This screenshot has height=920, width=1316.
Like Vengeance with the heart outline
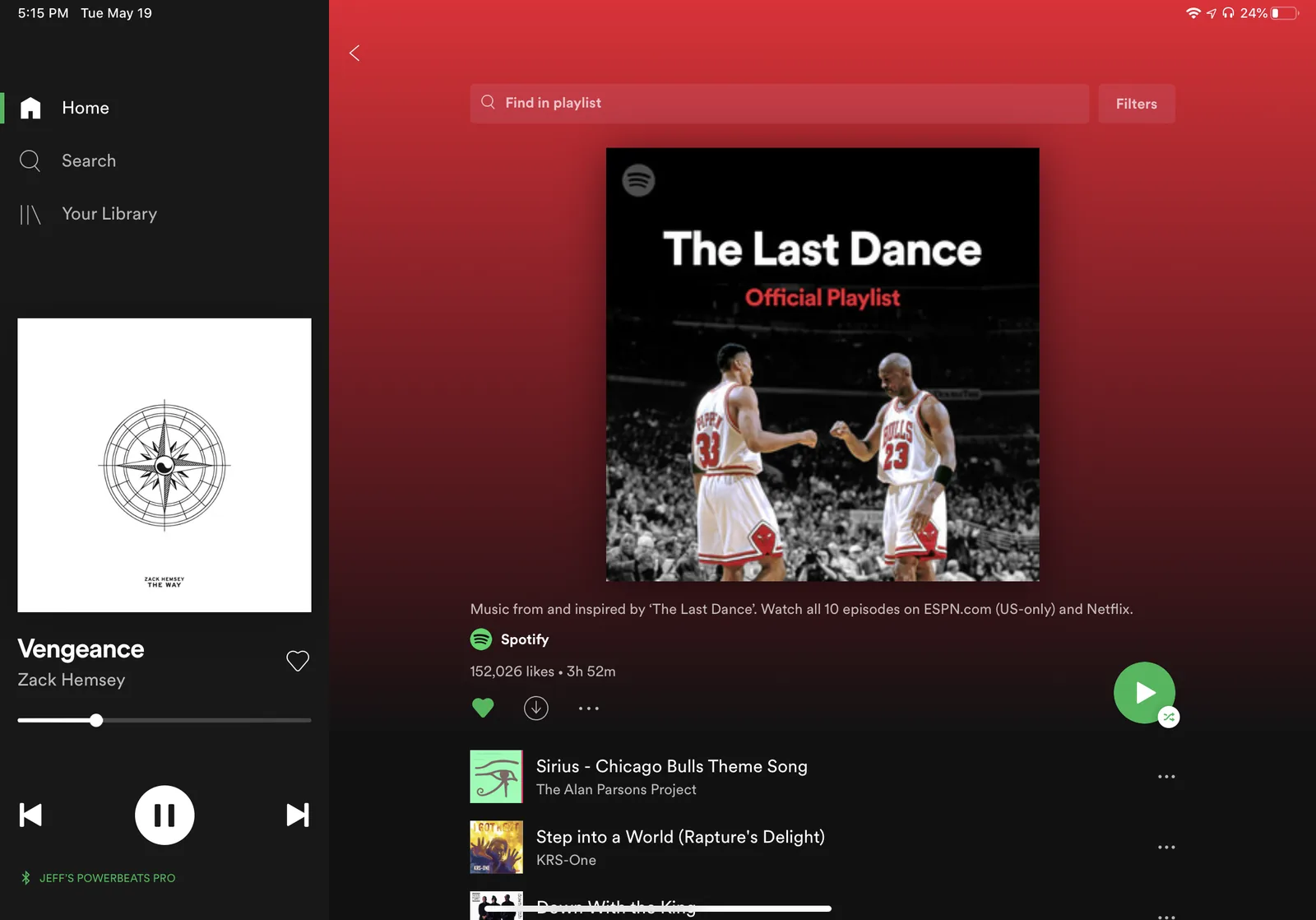(x=298, y=661)
